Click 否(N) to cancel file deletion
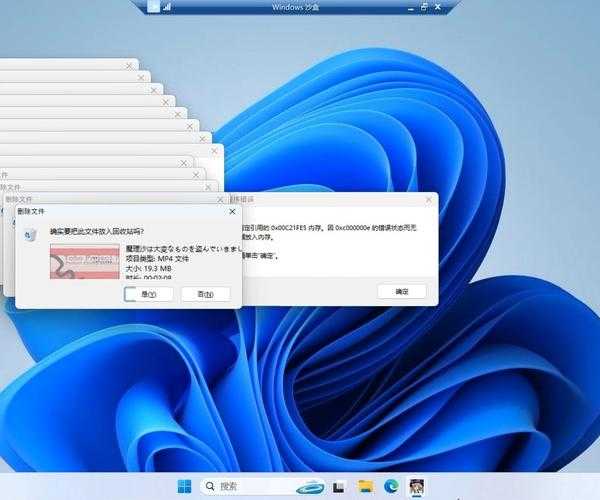The width and height of the screenshot is (600, 500). pos(205,294)
